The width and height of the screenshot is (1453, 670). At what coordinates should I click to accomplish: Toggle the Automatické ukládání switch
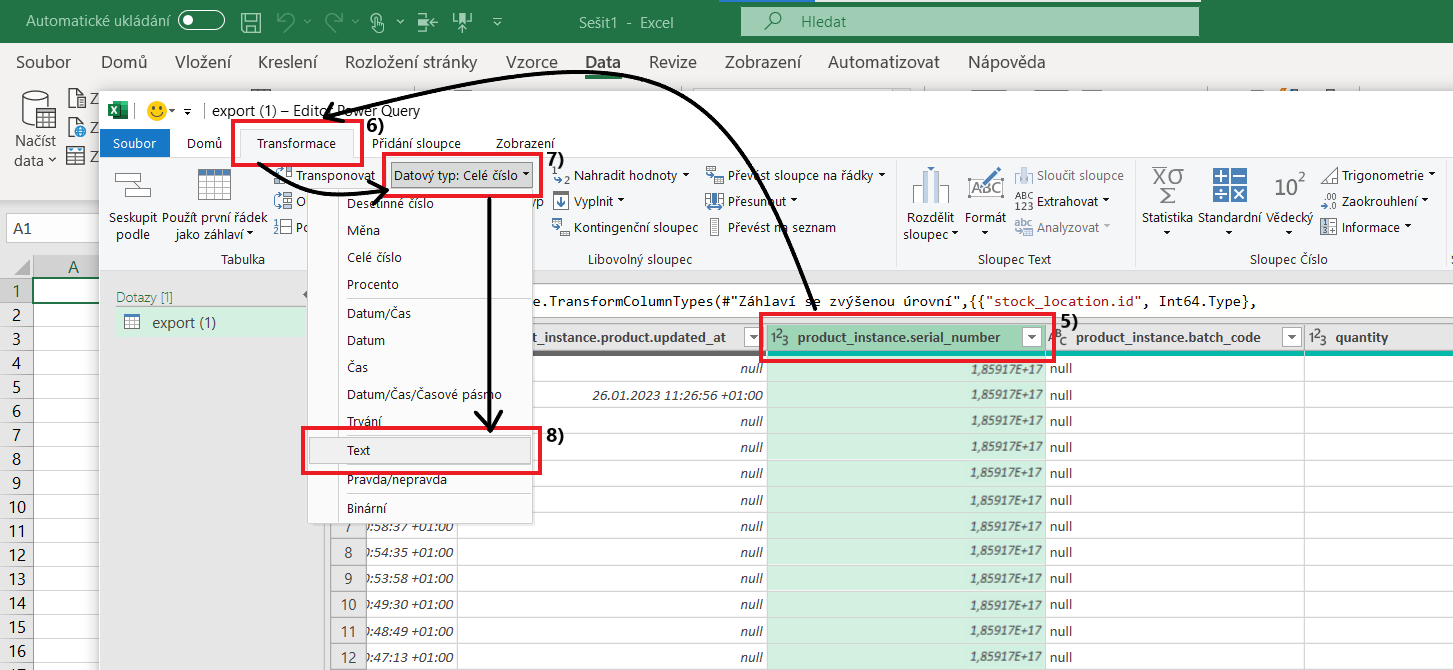[x=201, y=21]
